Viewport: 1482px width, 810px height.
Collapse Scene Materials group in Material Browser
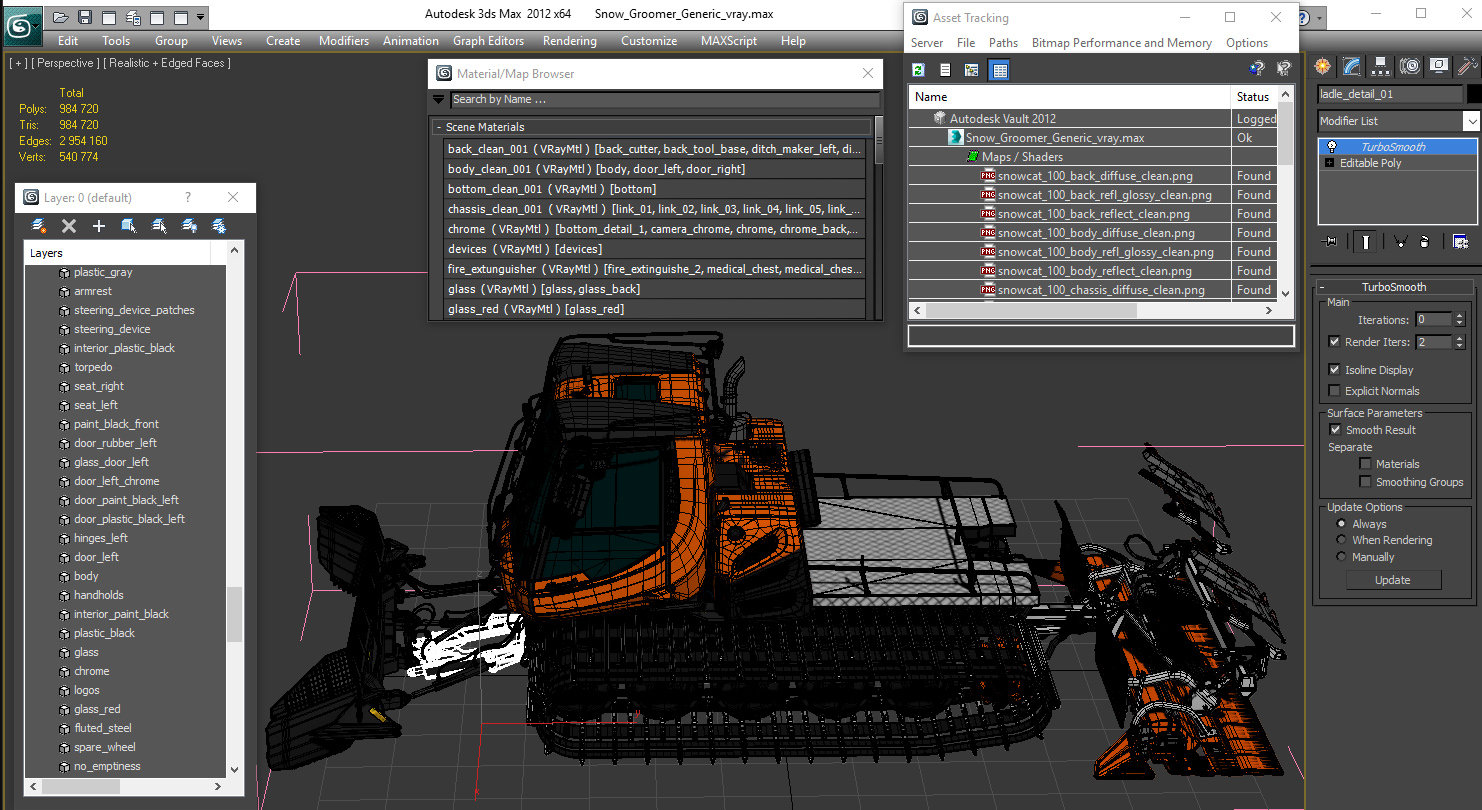tap(438, 127)
